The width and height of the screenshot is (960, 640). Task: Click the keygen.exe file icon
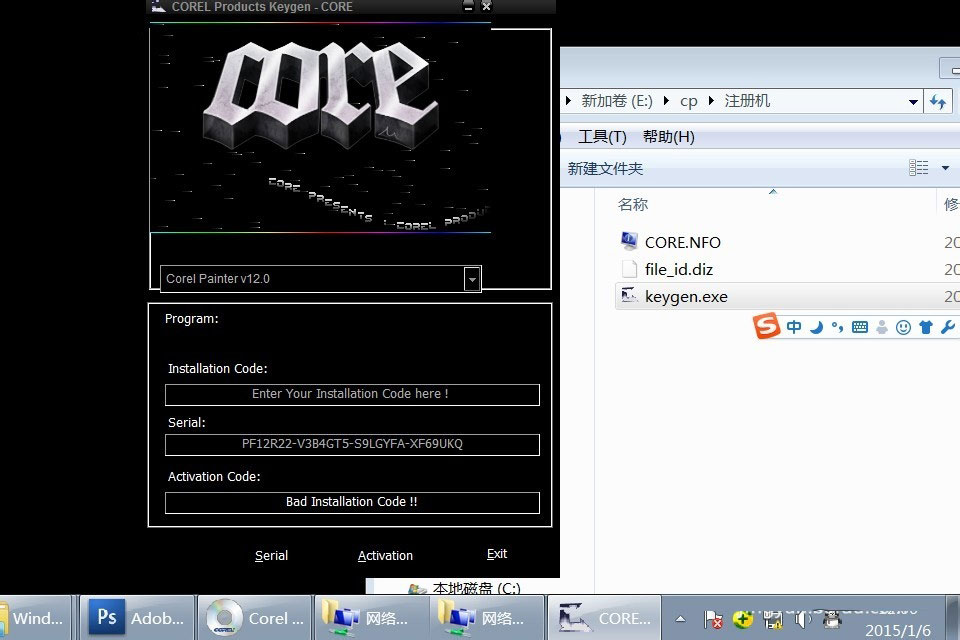629,295
